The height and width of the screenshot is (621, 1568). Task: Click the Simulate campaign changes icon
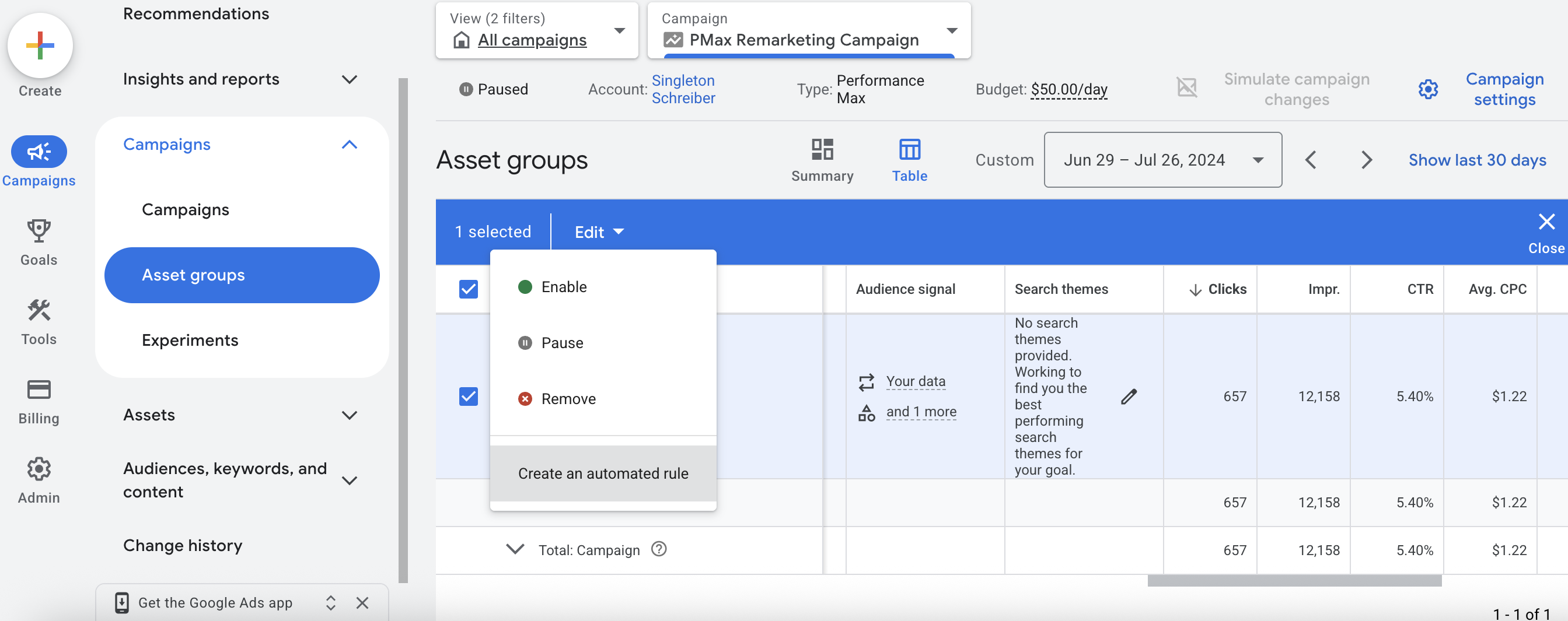click(1186, 87)
